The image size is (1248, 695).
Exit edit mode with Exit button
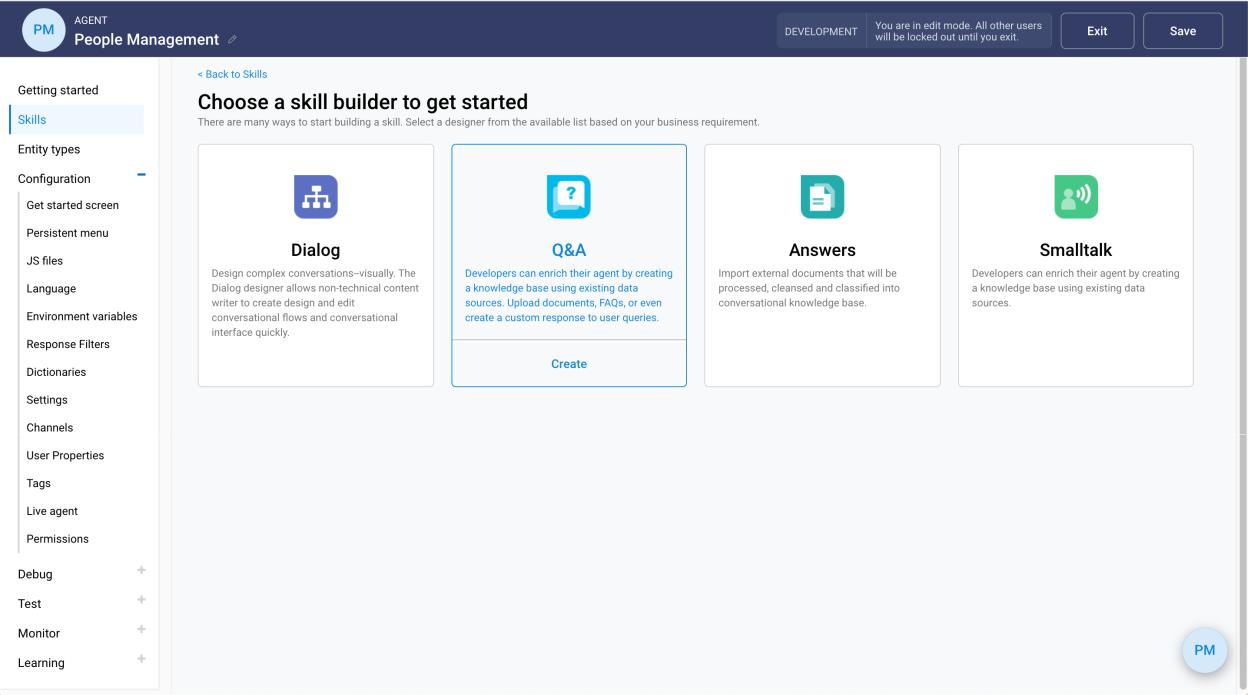point(1097,31)
